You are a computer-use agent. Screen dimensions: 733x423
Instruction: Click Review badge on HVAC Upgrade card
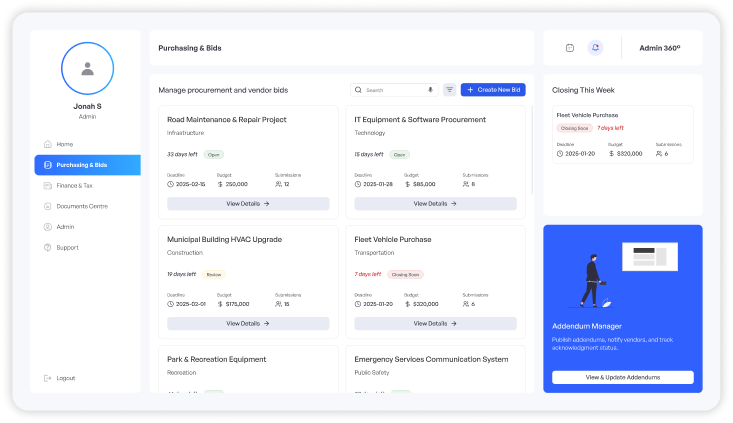click(x=214, y=274)
